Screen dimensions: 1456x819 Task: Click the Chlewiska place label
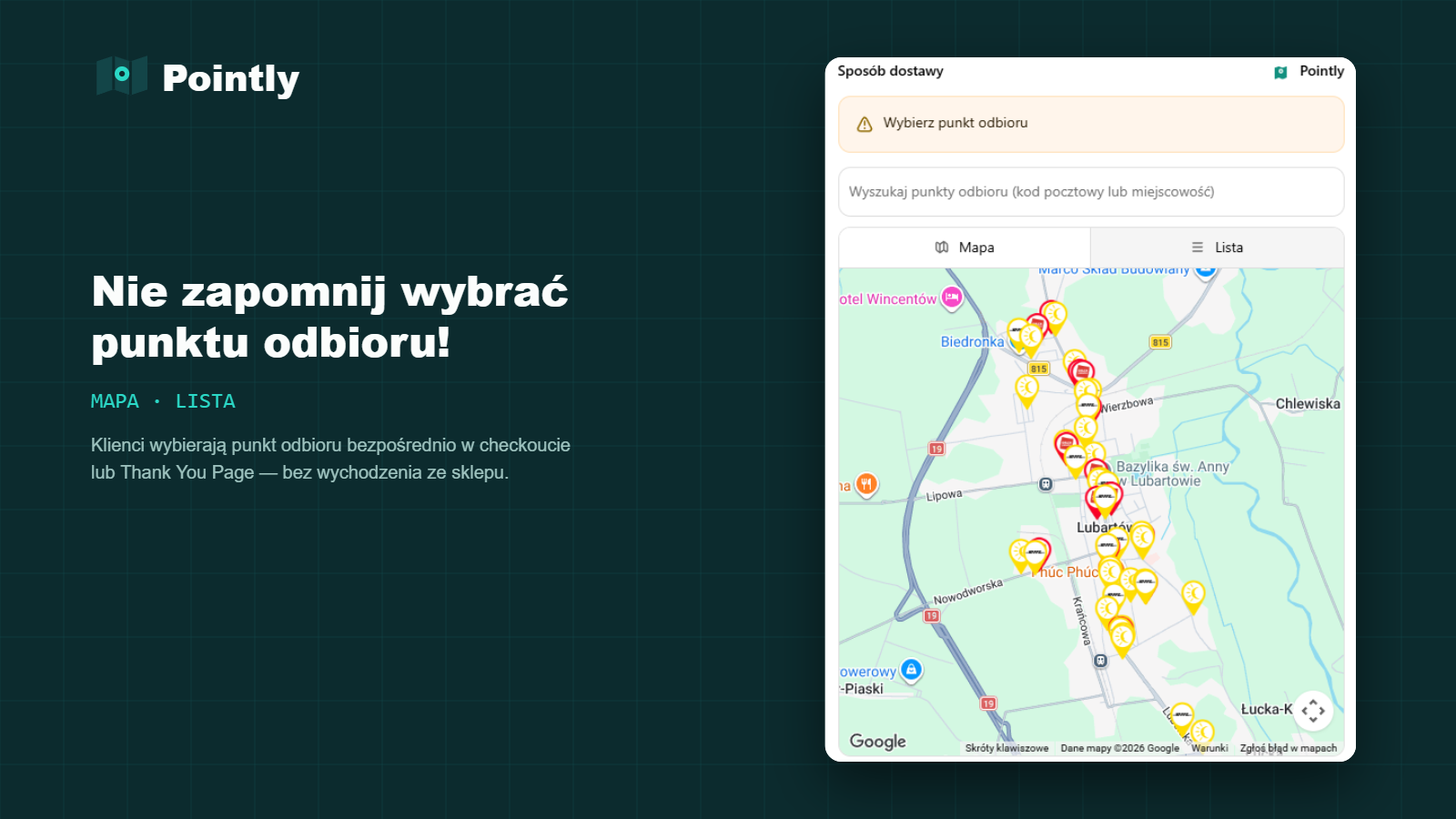point(1308,404)
